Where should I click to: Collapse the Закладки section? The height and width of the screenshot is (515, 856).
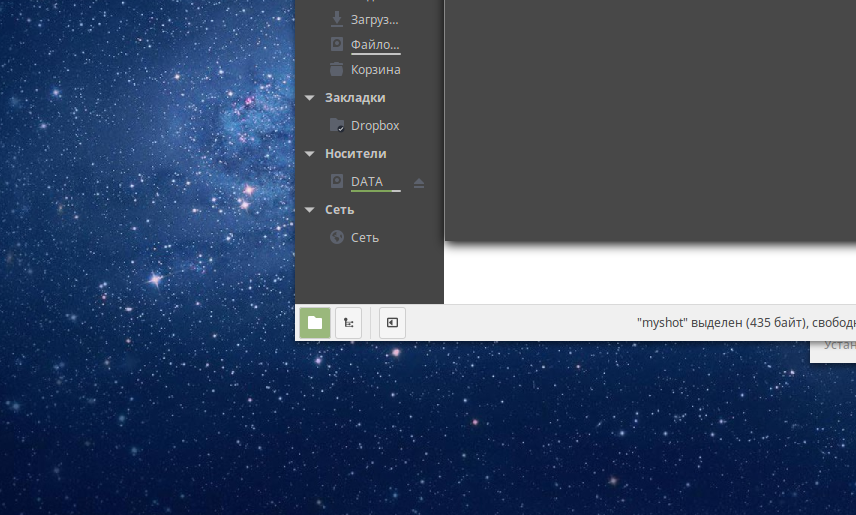tap(310, 98)
